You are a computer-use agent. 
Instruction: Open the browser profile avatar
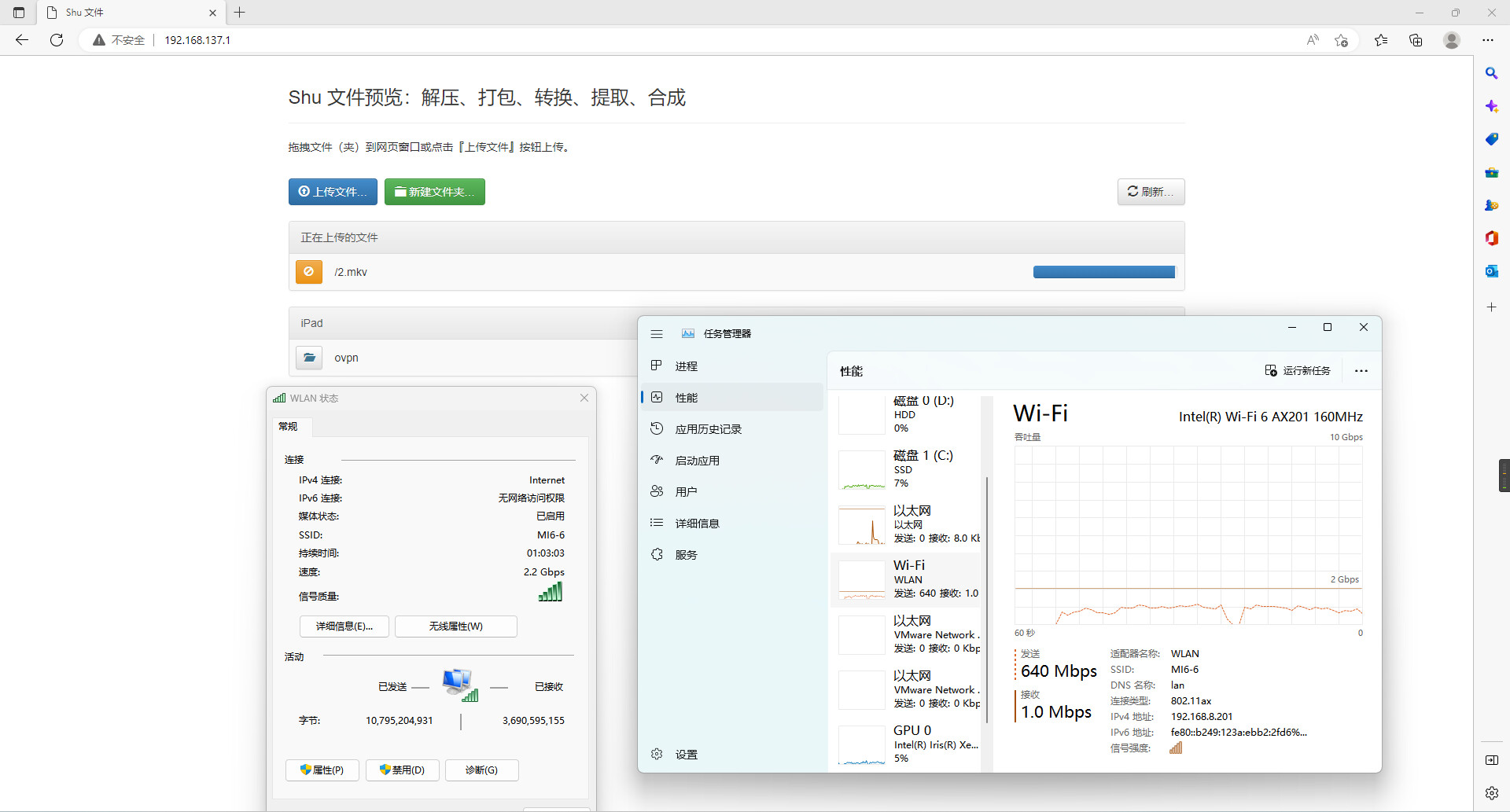1452,40
